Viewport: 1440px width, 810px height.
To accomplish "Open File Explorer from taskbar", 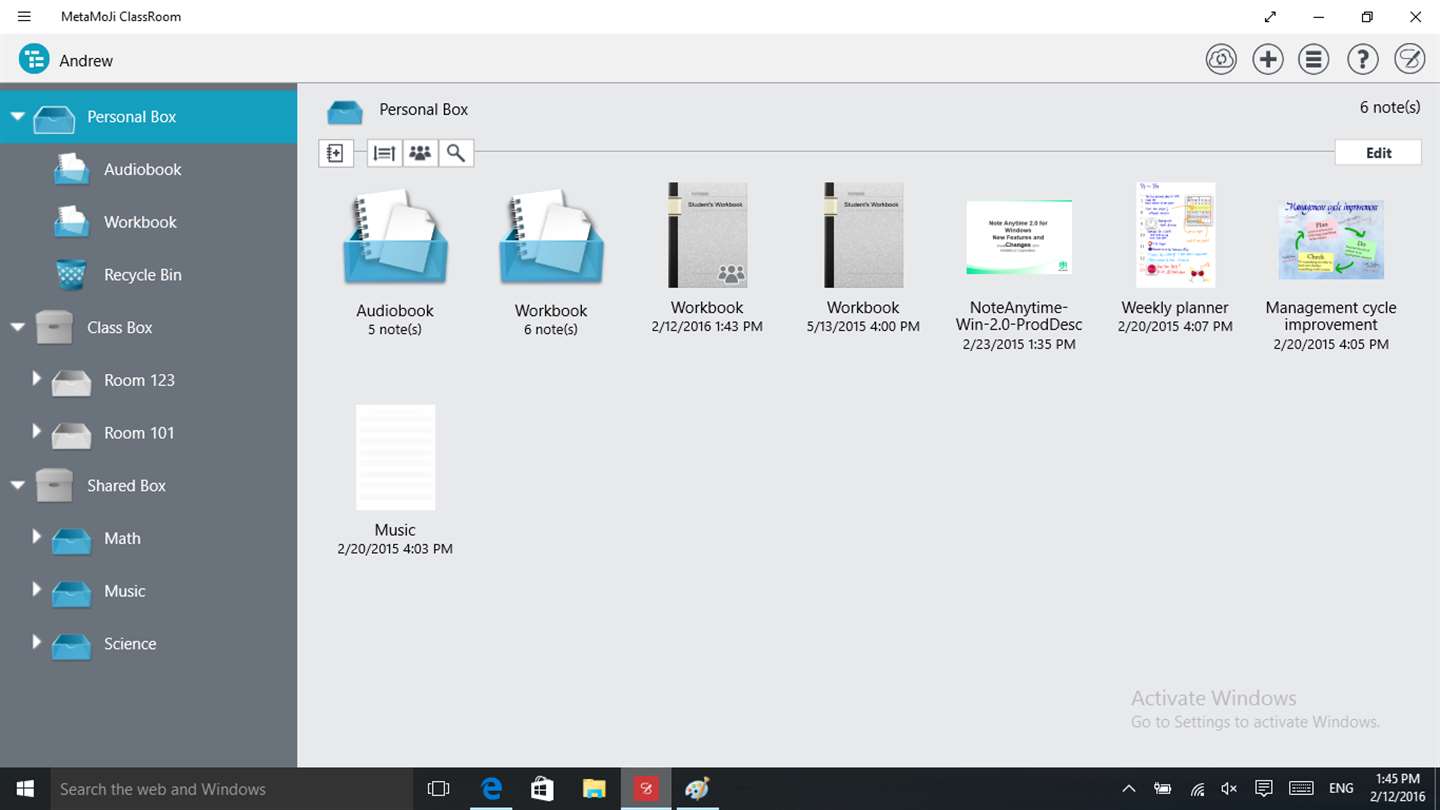I will pos(594,789).
